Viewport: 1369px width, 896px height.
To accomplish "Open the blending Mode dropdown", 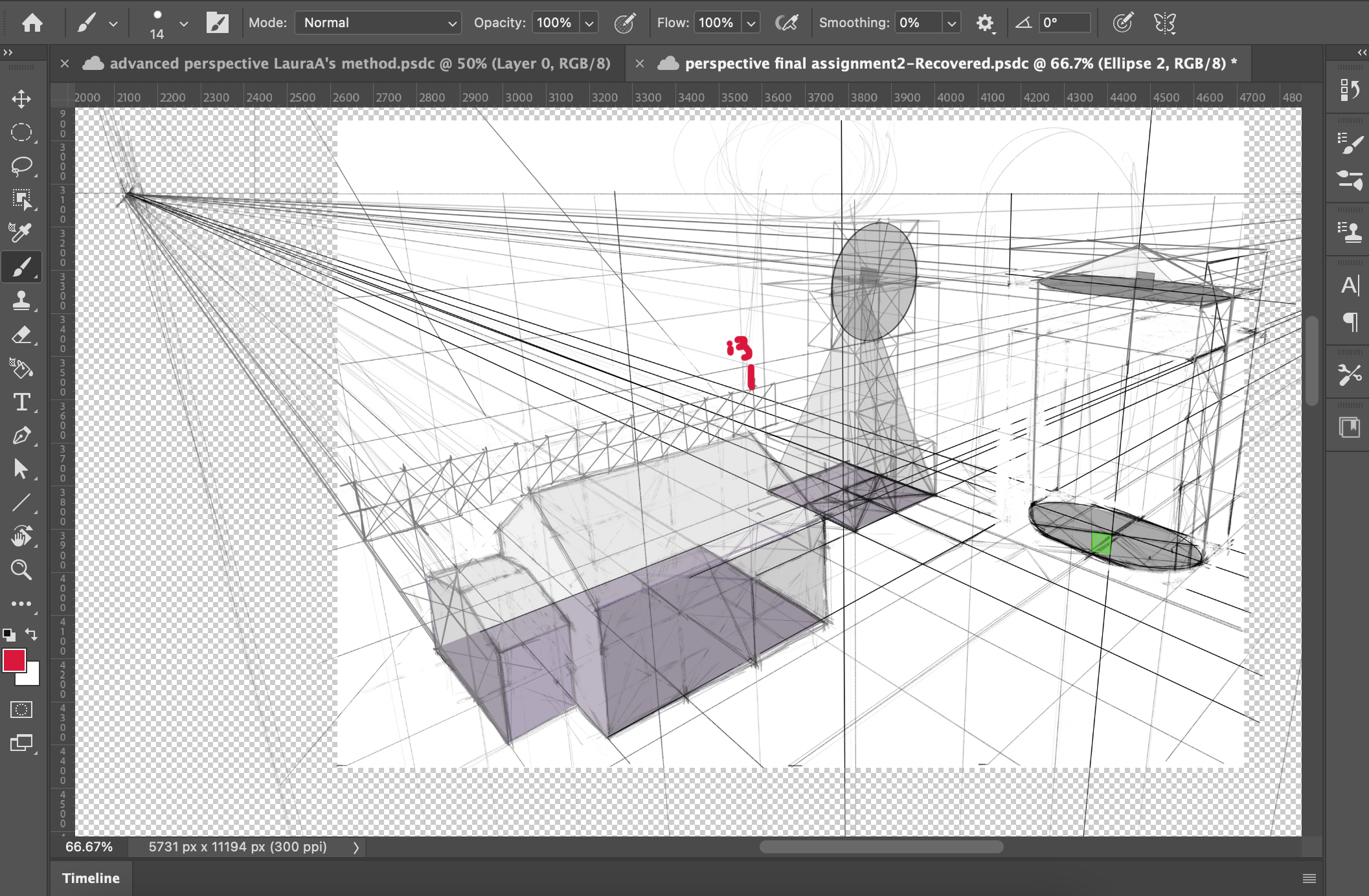I will 379,23.
